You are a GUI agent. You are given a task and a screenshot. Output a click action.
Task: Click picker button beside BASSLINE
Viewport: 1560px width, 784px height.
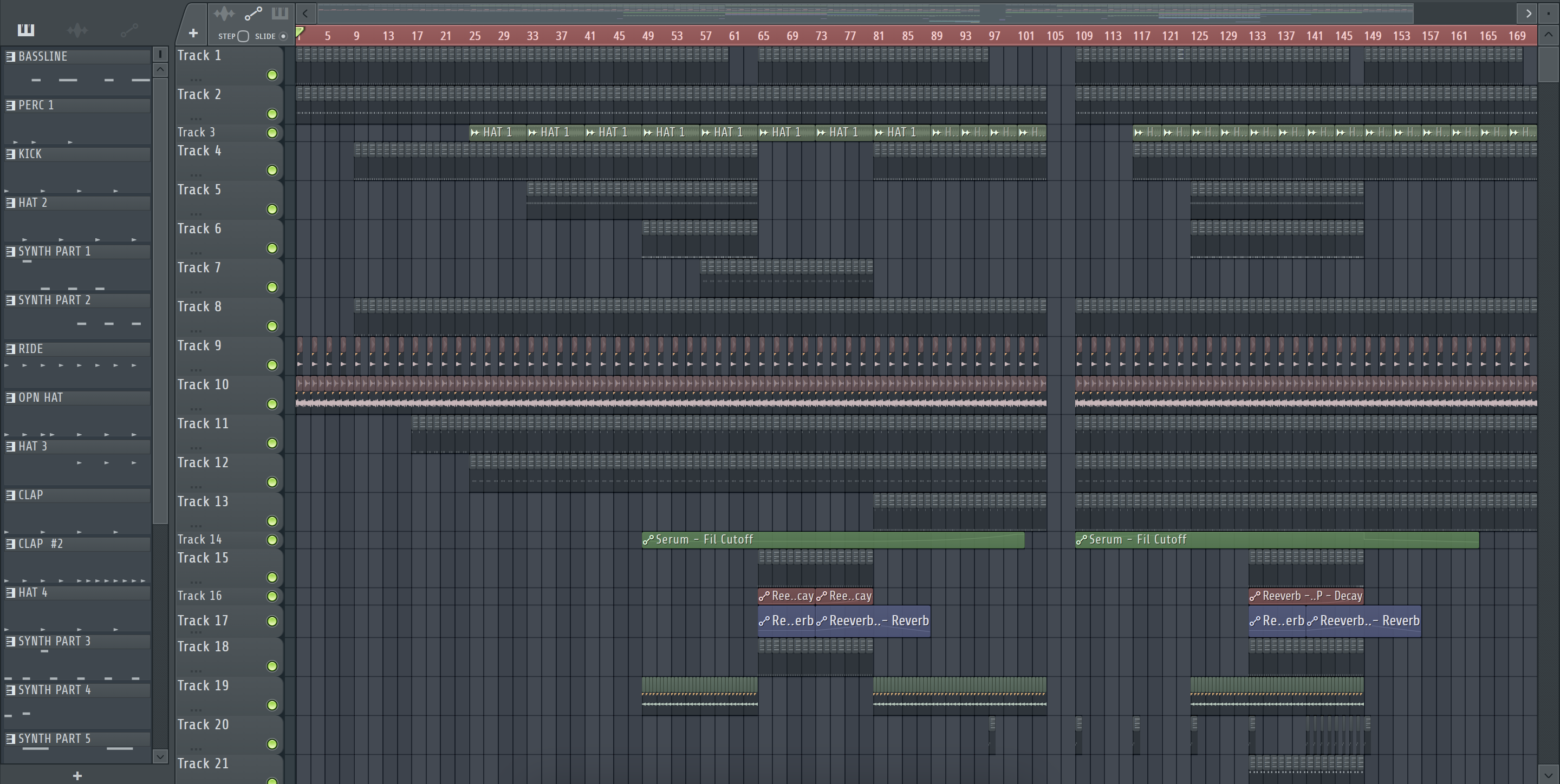tap(160, 55)
